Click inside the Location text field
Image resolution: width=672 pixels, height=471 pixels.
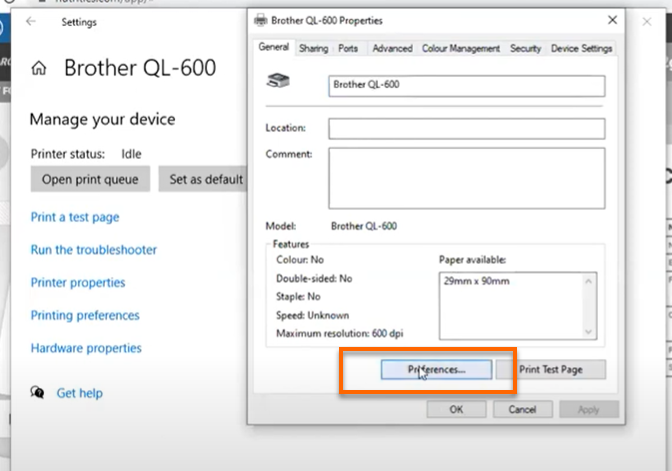(466, 128)
